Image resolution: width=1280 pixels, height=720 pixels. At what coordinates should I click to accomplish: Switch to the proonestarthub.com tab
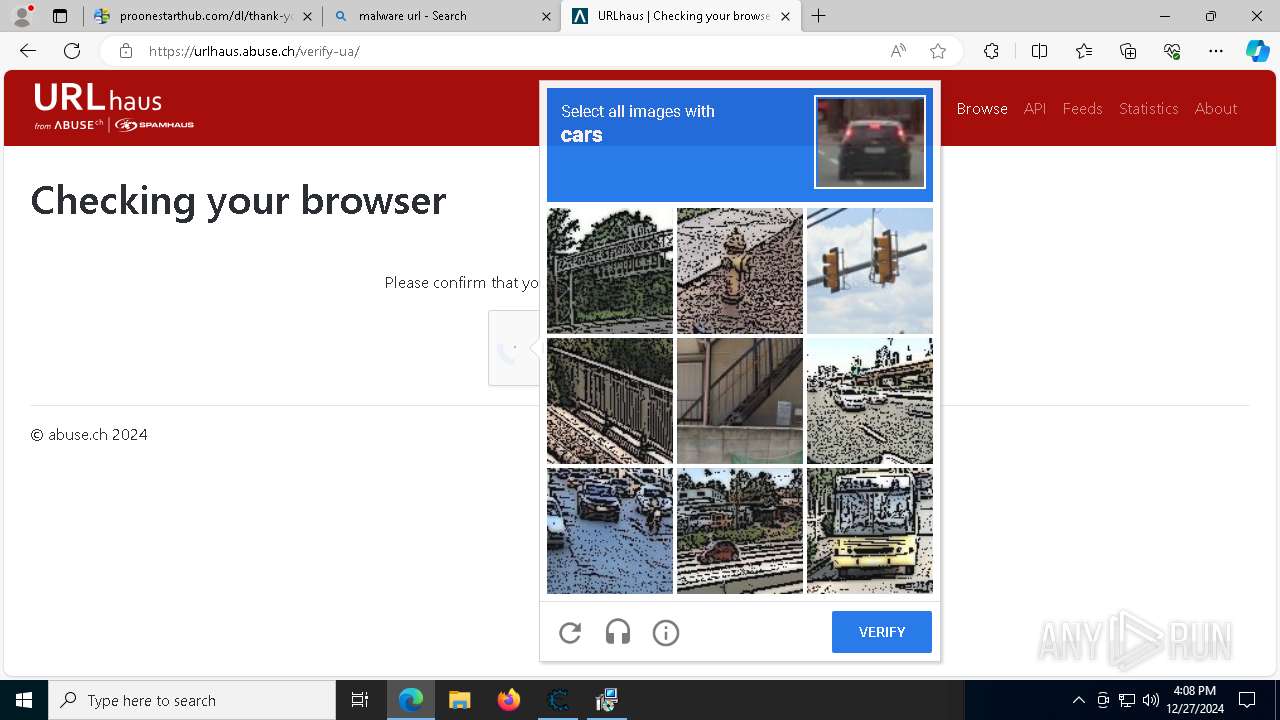pyautogui.click(x=204, y=16)
